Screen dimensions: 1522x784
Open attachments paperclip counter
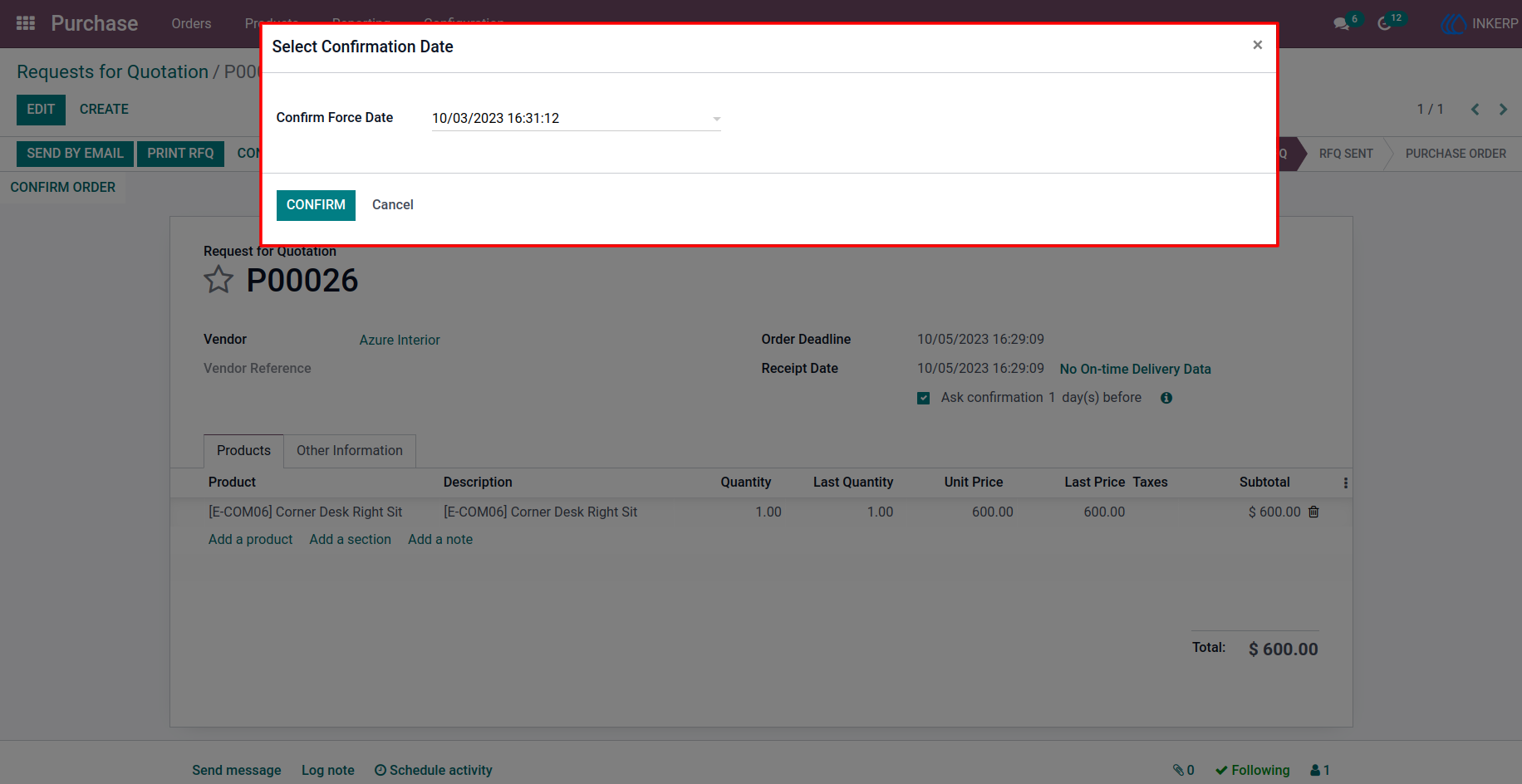tap(1184, 770)
